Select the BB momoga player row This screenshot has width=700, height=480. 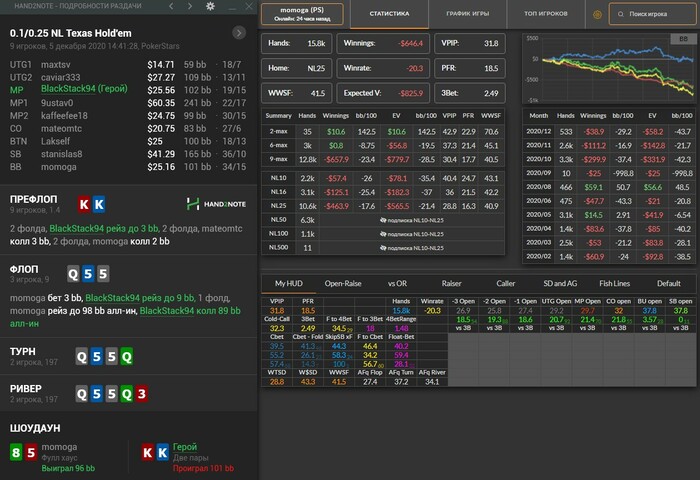pos(126,167)
